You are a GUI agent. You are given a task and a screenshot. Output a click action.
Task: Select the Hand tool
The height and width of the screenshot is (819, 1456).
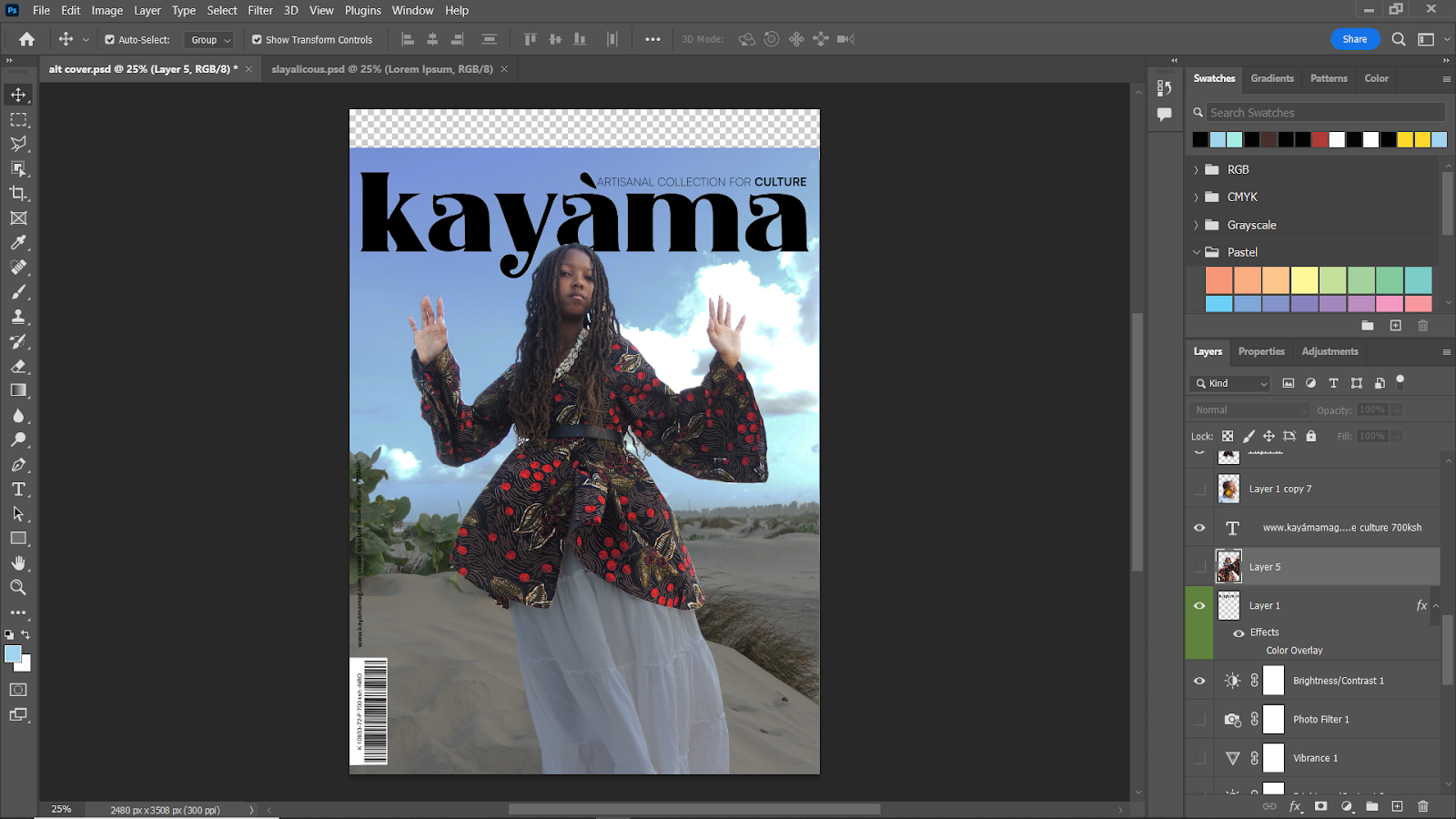pyautogui.click(x=18, y=563)
